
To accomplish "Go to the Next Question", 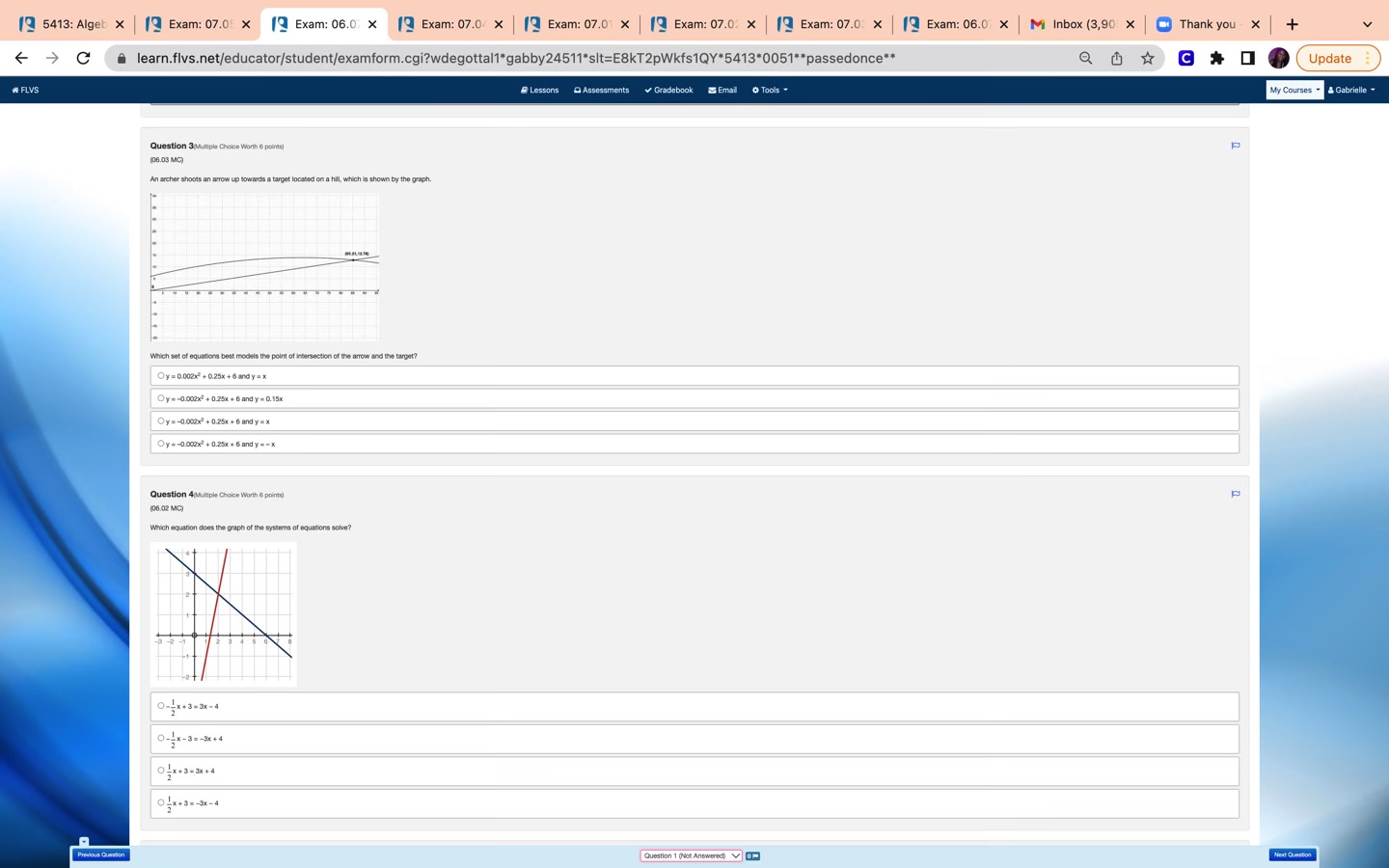I will 1293,854.
